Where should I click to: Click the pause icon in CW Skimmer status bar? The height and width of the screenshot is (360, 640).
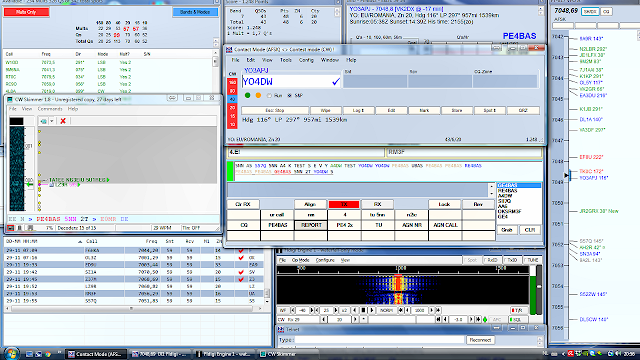[x=20, y=228]
